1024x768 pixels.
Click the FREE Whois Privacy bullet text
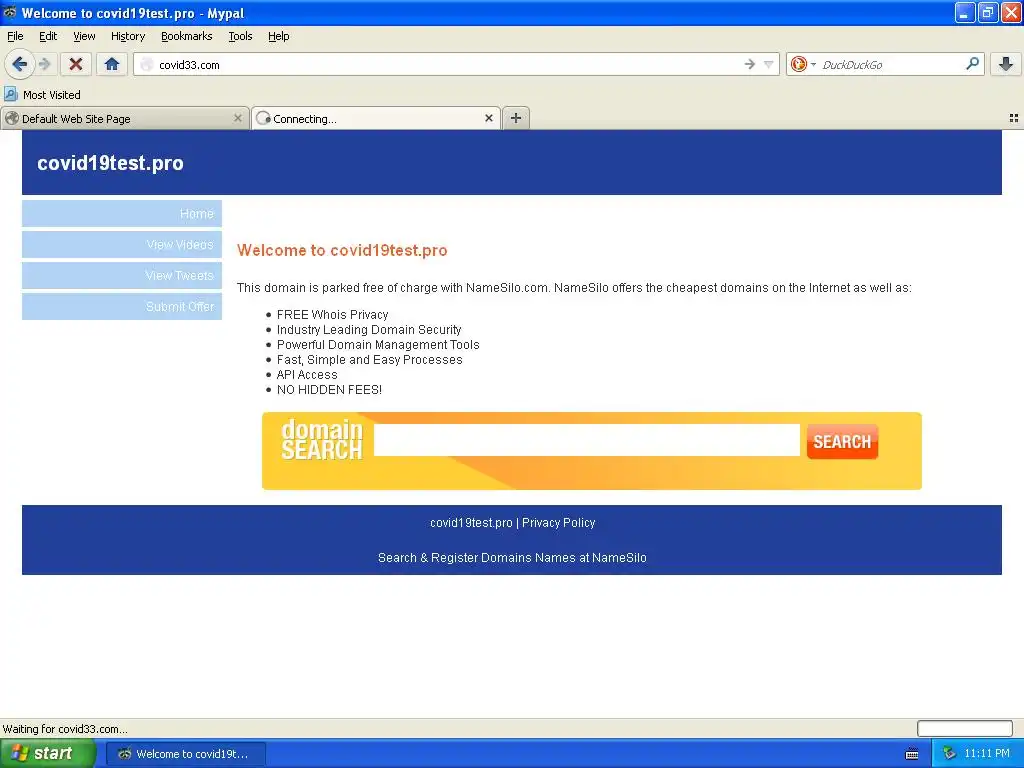[x=332, y=315]
